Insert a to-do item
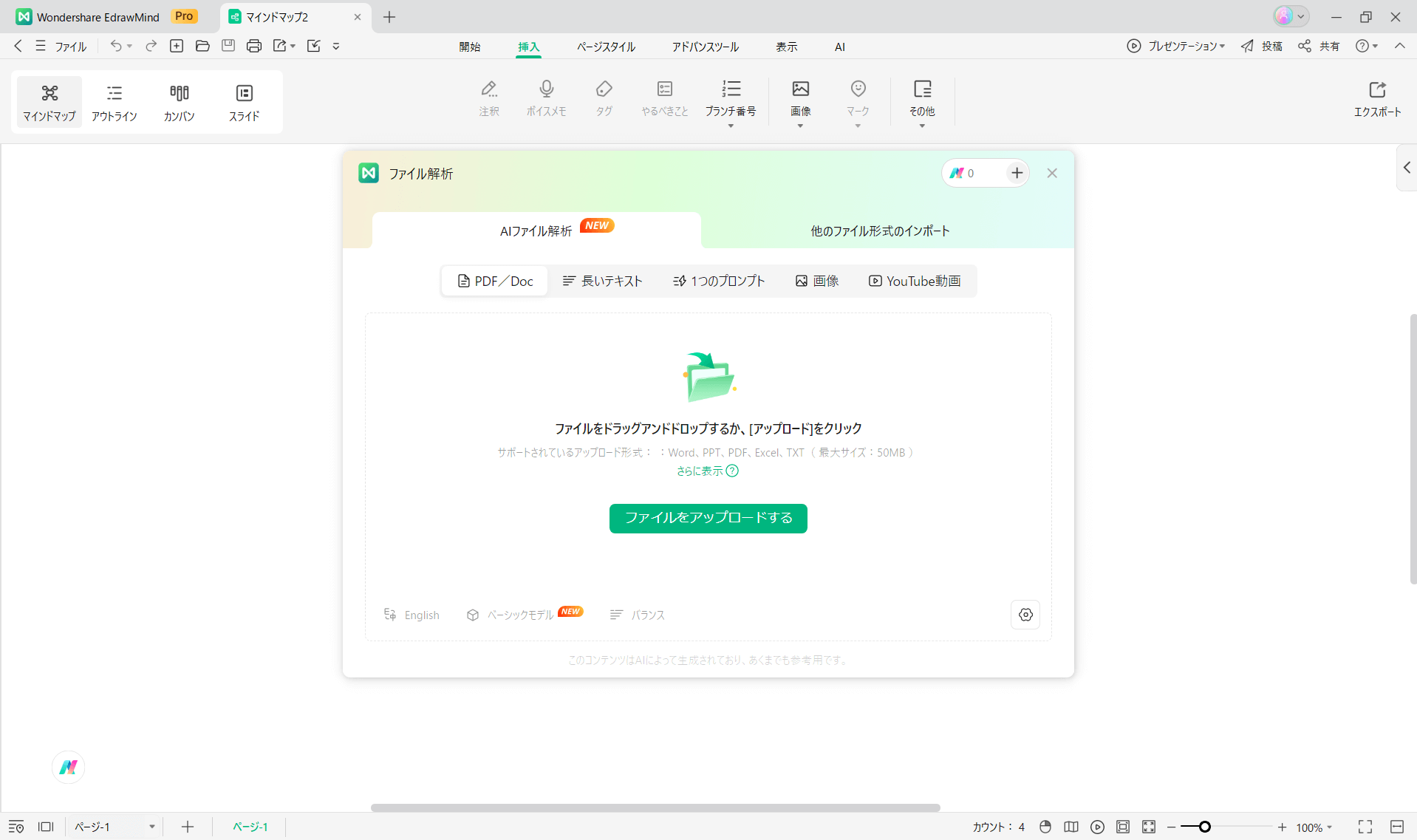Image resolution: width=1417 pixels, height=840 pixels. (x=665, y=99)
